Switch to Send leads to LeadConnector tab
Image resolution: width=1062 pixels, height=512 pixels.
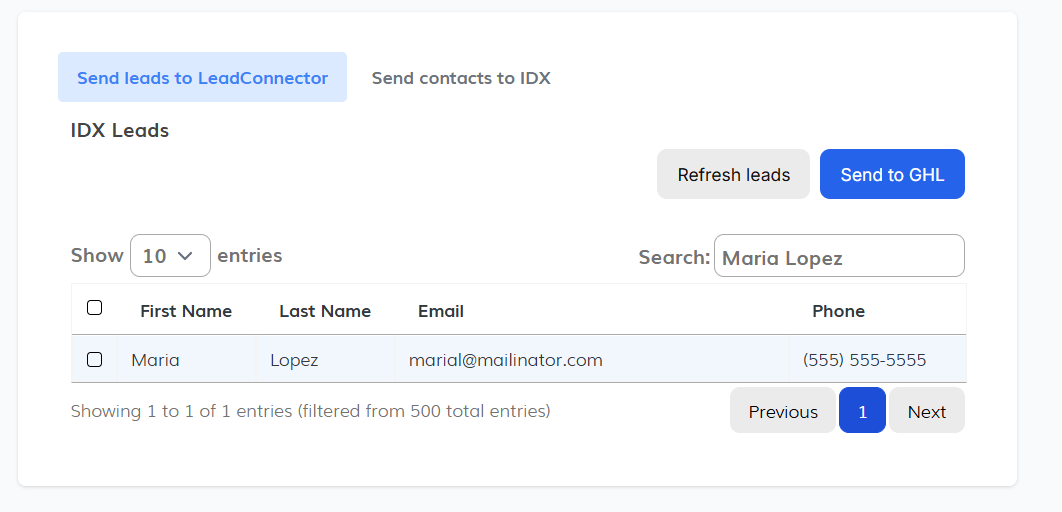pos(202,78)
